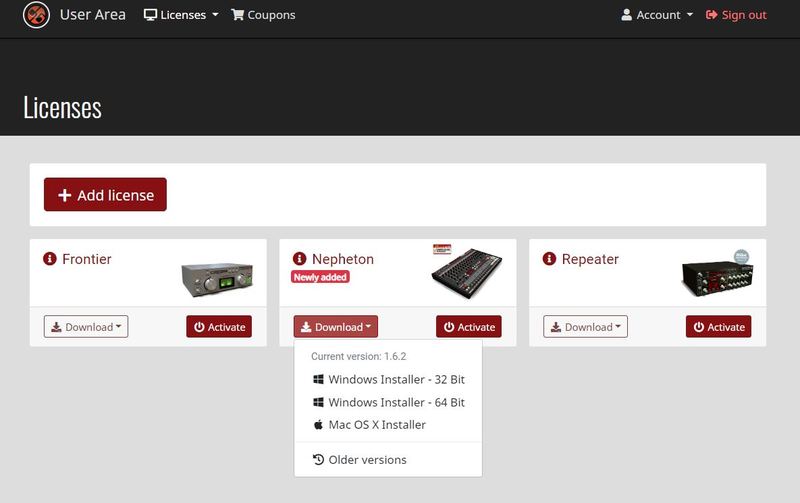This screenshot has width=800, height=503.
Task: Choose the Mac OS X Installer
Action: 388,425
